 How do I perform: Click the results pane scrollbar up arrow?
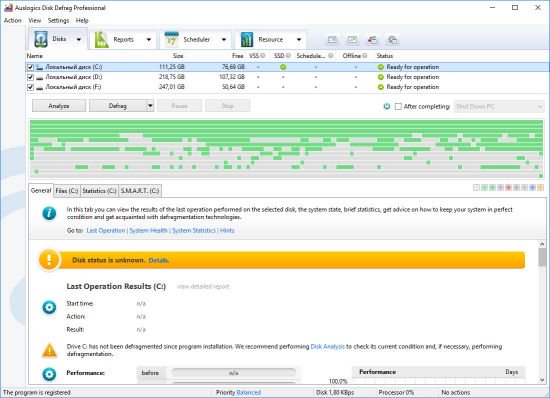pyautogui.click(x=542, y=244)
